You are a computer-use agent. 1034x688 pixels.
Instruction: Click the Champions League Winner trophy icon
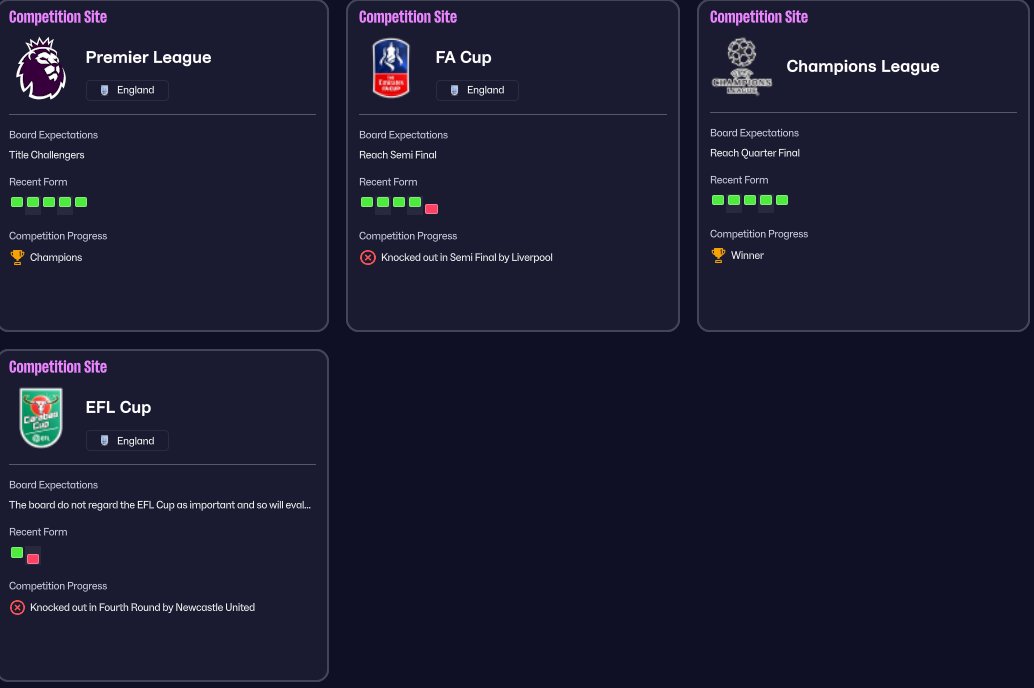(x=718, y=255)
